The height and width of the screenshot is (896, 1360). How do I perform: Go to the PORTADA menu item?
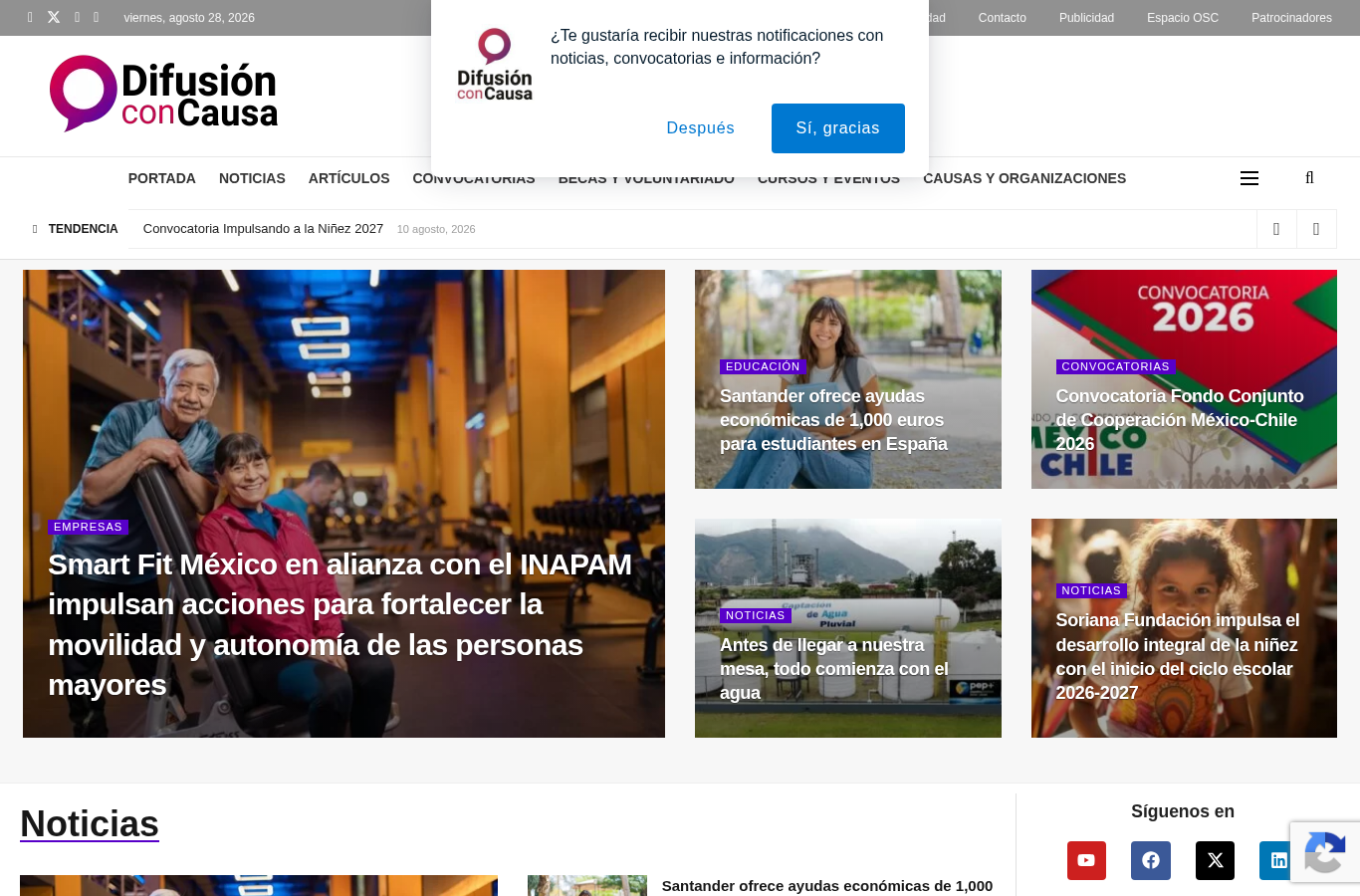pyautogui.click(x=162, y=178)
